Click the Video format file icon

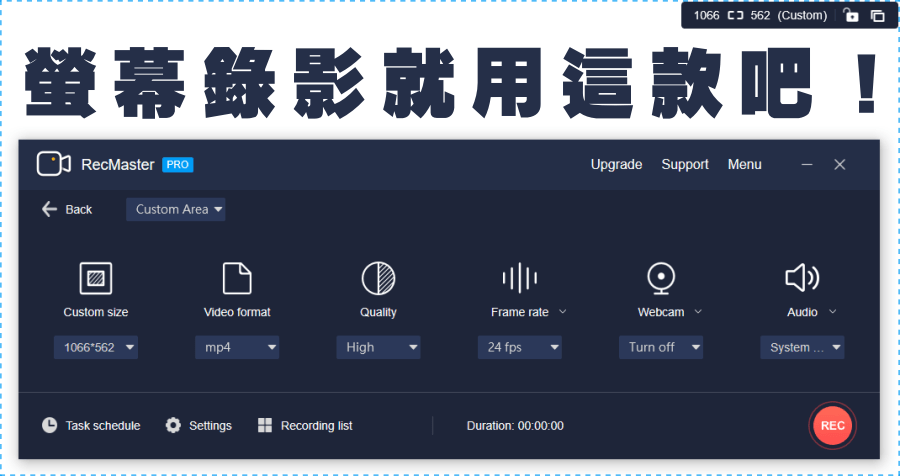[237, 278]
